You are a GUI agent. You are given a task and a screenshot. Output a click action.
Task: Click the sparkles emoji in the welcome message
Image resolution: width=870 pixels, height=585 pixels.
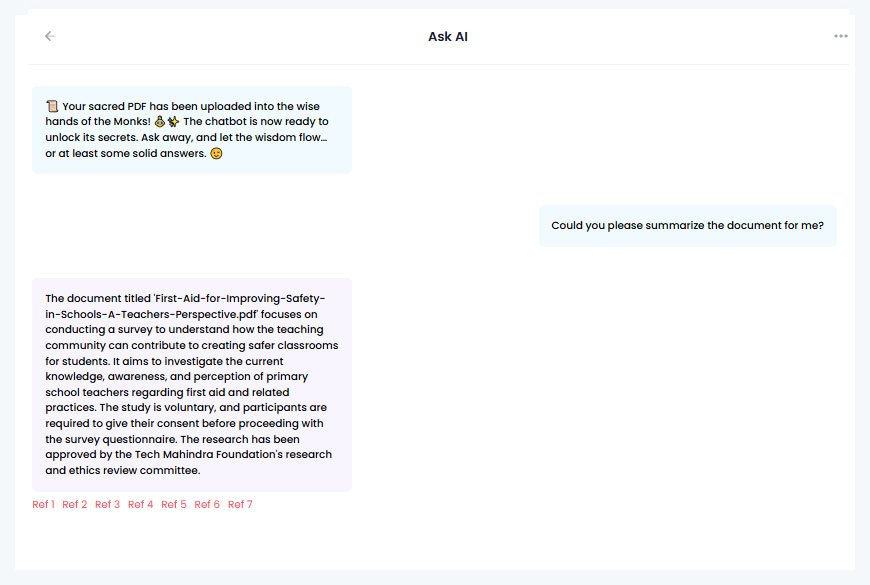(x=173, y=121)
